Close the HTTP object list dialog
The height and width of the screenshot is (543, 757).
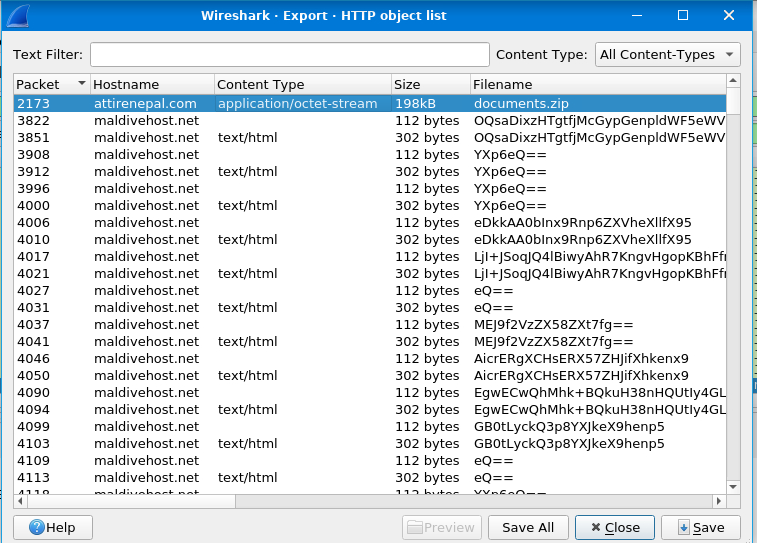coord(615,528)
